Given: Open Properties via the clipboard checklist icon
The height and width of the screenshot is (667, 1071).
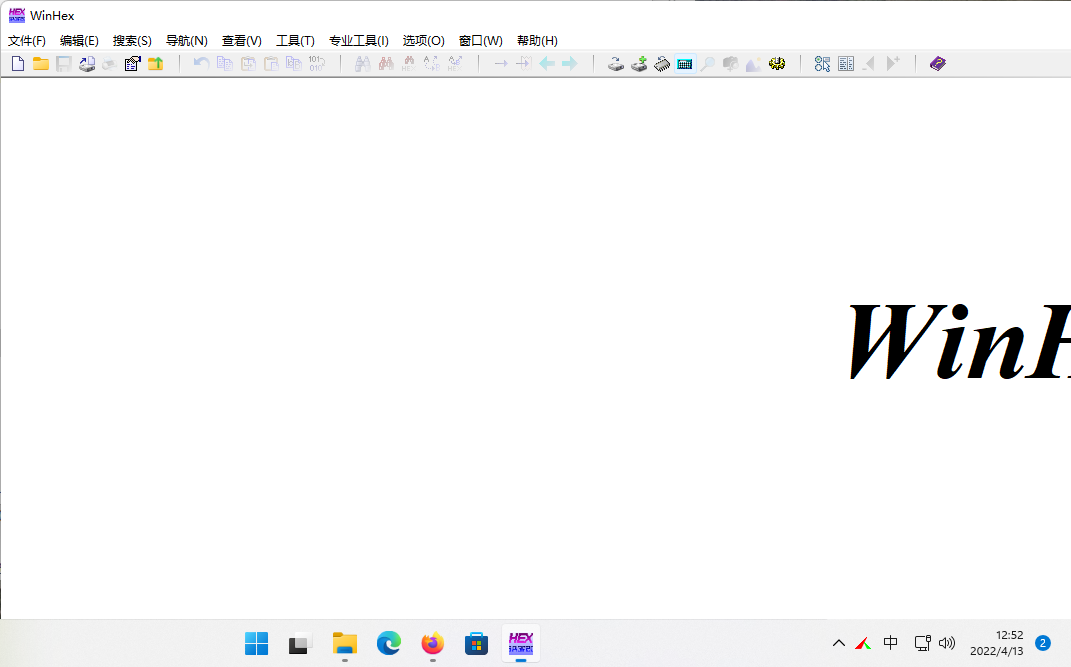Looking at the screenshot, I should coord(133,64).
